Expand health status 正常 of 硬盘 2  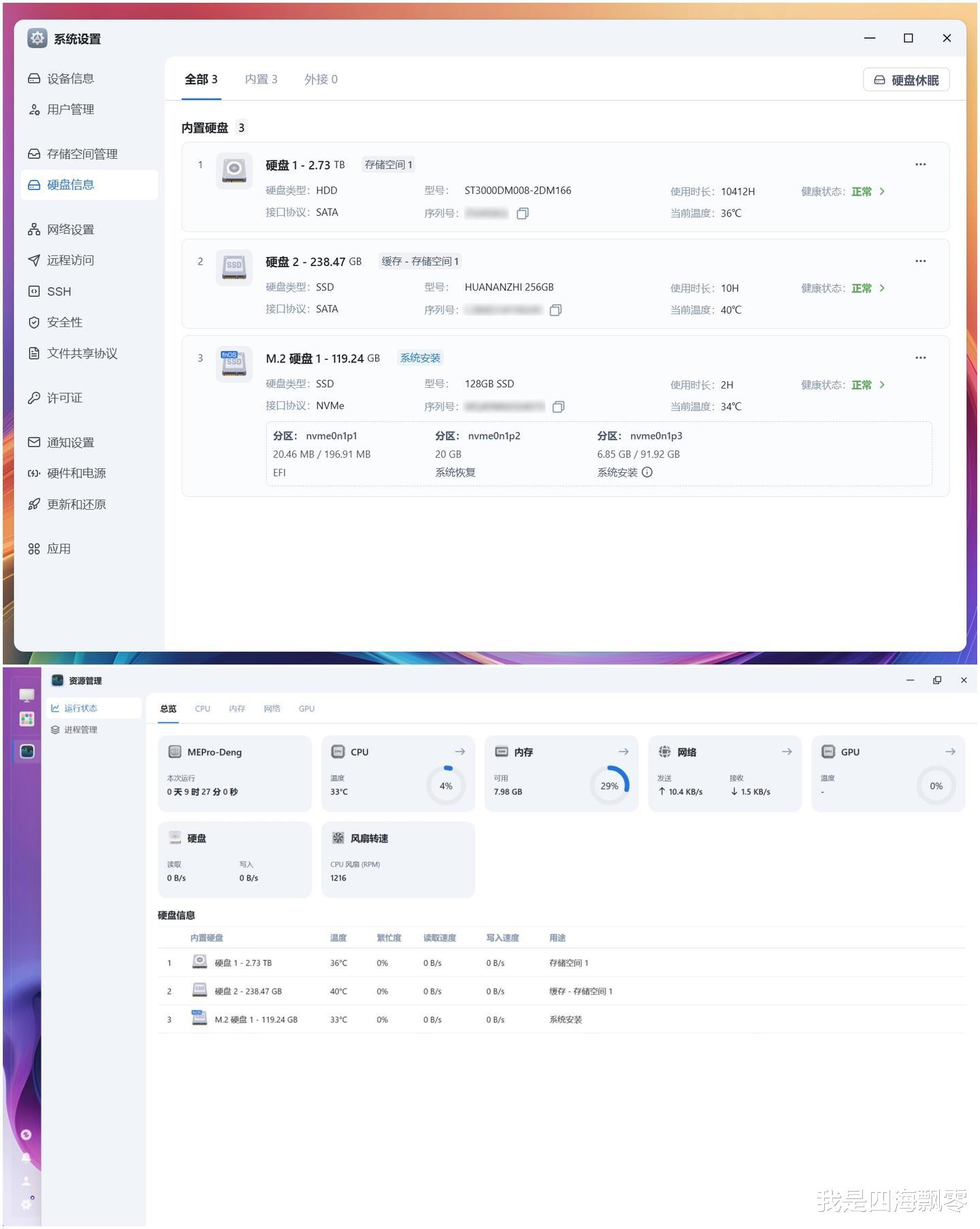[868, 289]
